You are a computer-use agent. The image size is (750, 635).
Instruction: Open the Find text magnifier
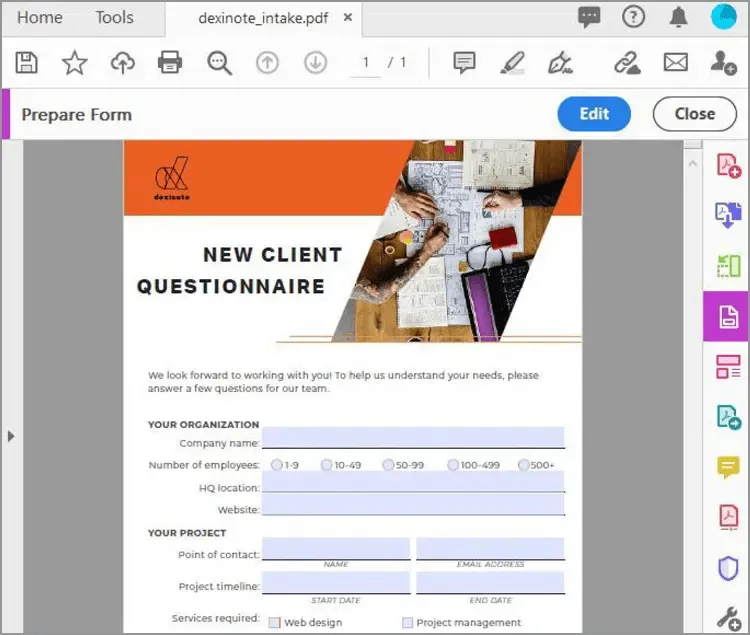219,63
